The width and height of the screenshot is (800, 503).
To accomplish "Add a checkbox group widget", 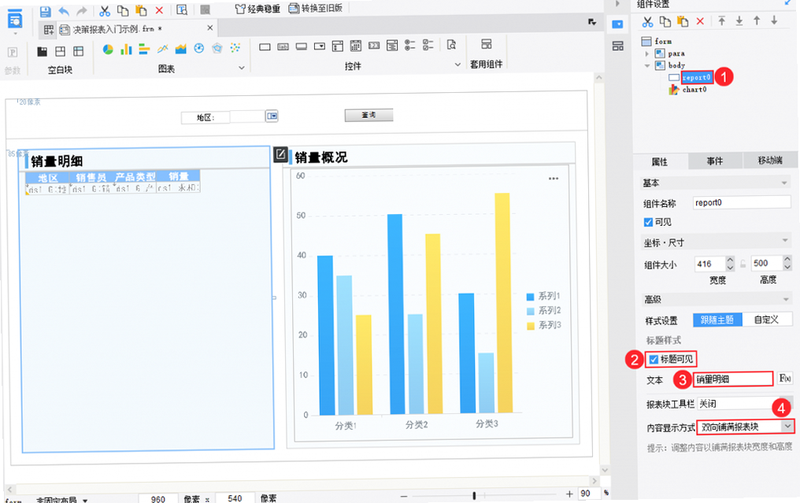I will point(428,45).
